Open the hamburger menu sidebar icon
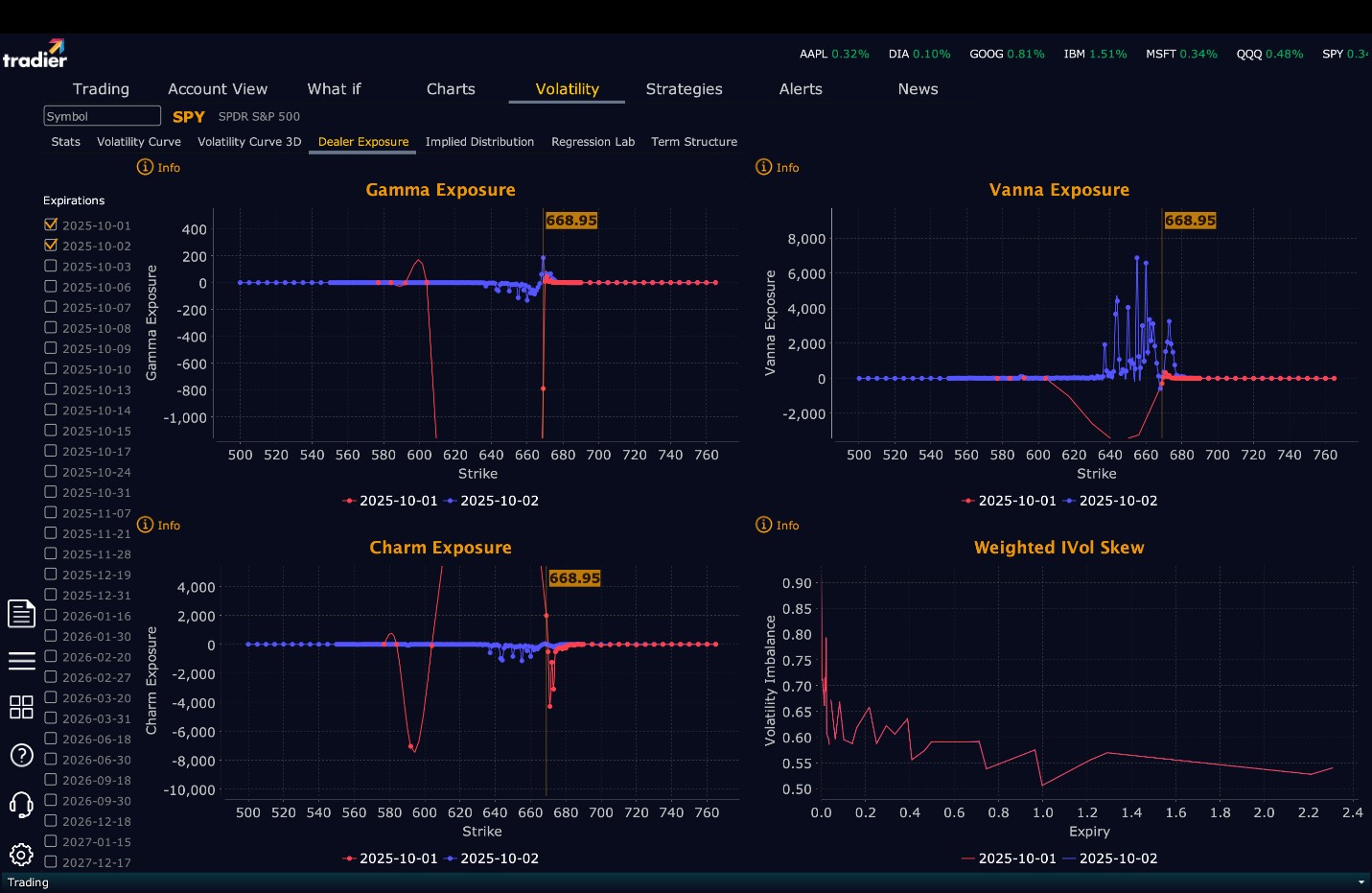The width and height of the screenshot is (1372, 893). (x=21, y=660)
